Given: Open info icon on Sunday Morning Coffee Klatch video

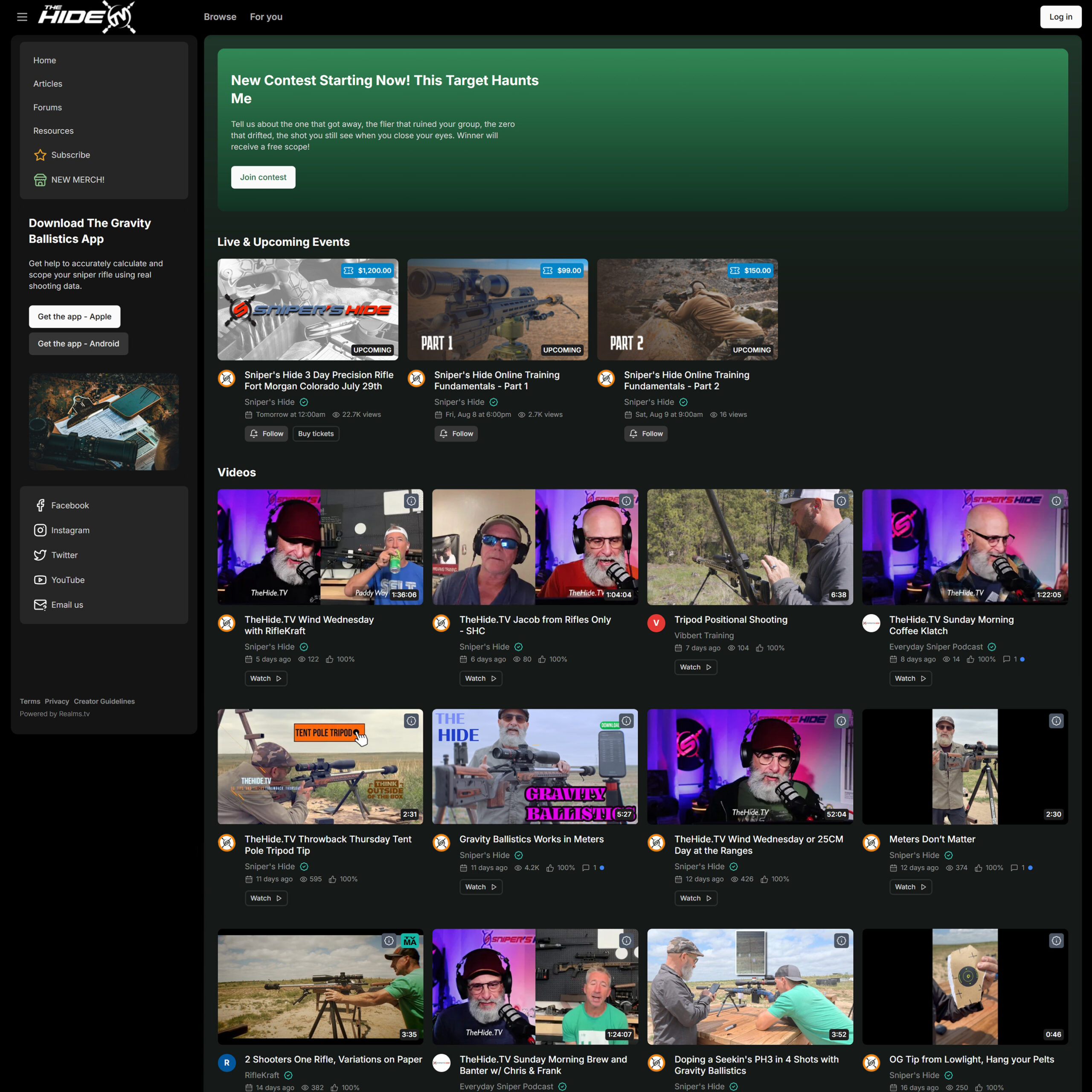Looking at the screenshot, I should pyautogui.click(x=1056, y=501).
